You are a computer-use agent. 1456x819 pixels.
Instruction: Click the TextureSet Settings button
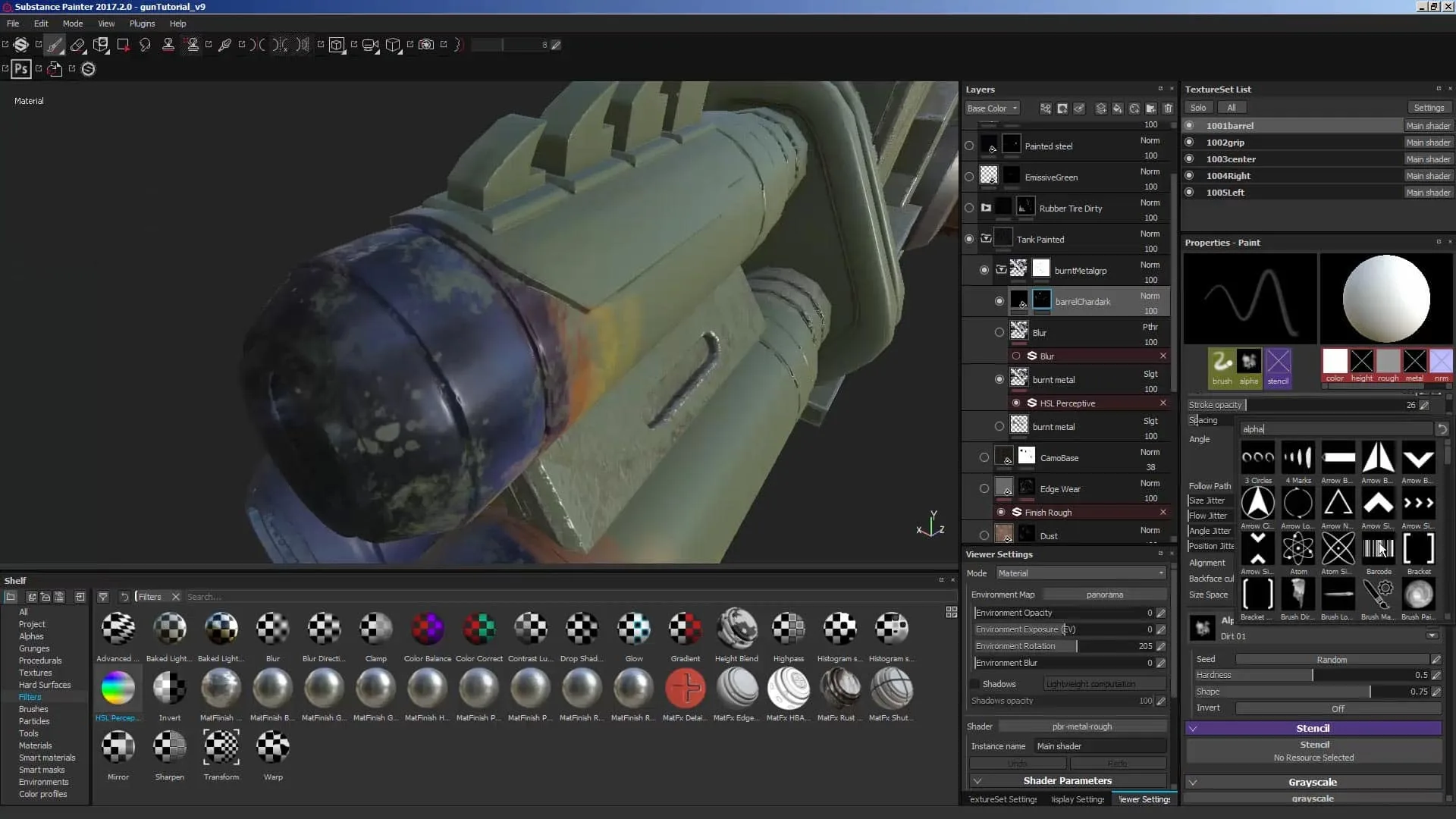tap(1429, 108)
